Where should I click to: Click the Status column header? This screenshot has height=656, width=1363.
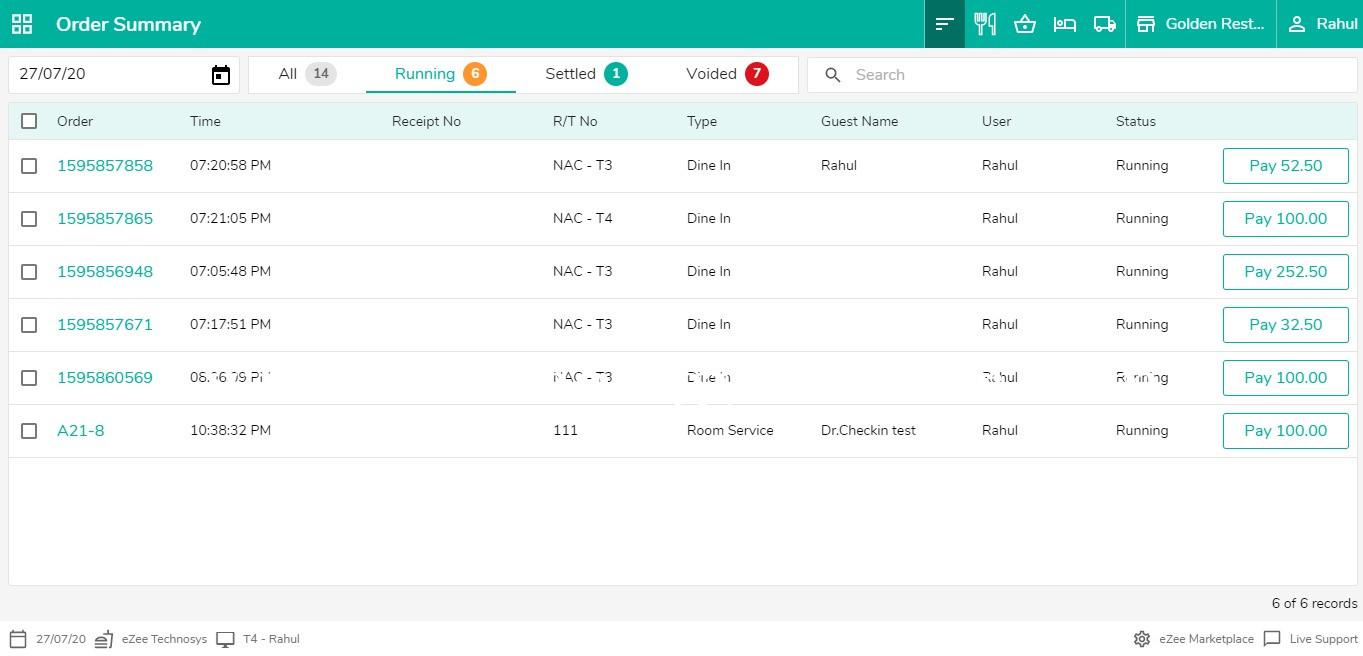point(1136,121)
